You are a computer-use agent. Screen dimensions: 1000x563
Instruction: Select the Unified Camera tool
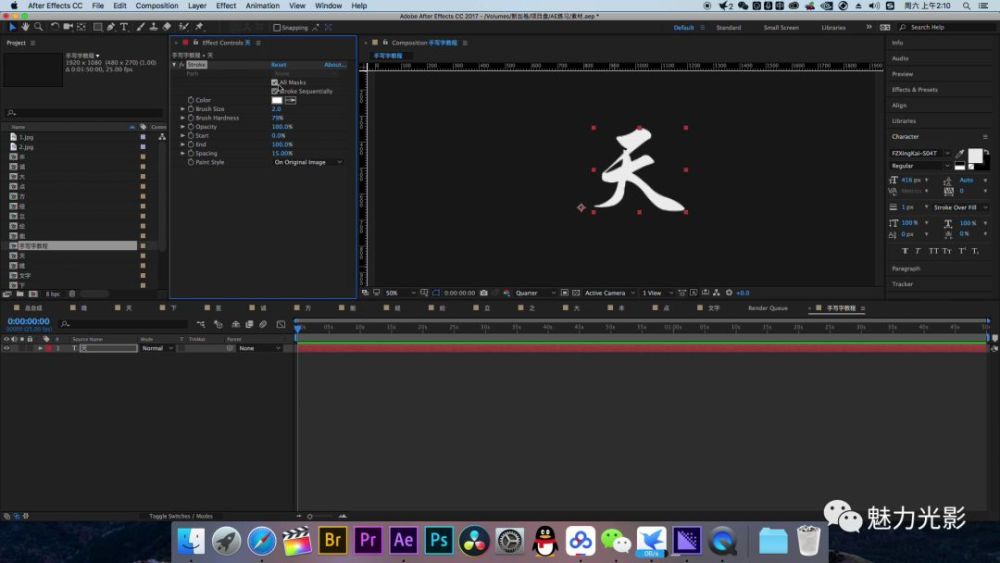tap(68, 27)
